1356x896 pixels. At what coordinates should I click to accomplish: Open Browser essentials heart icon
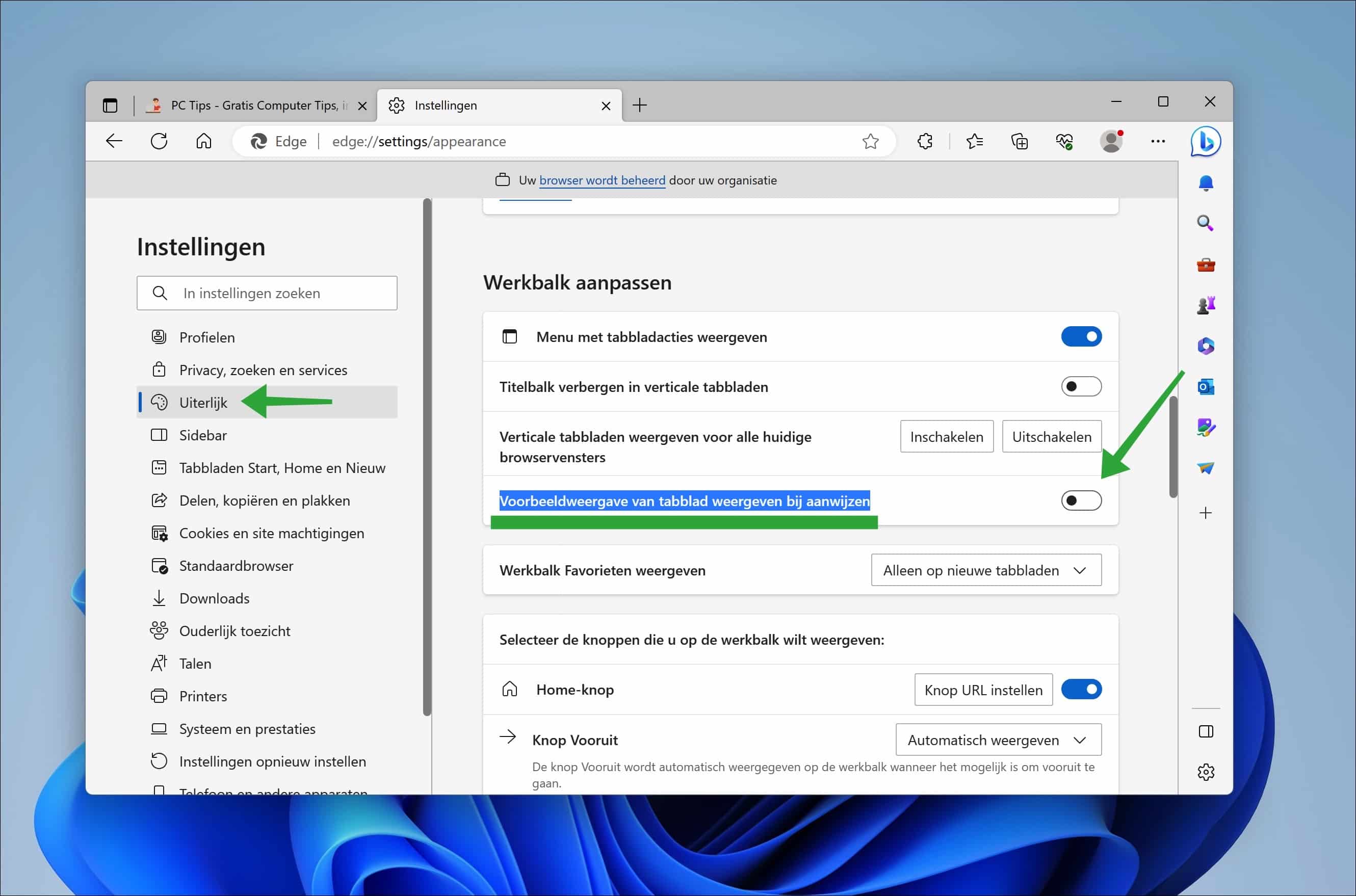tap(1063, 141)
